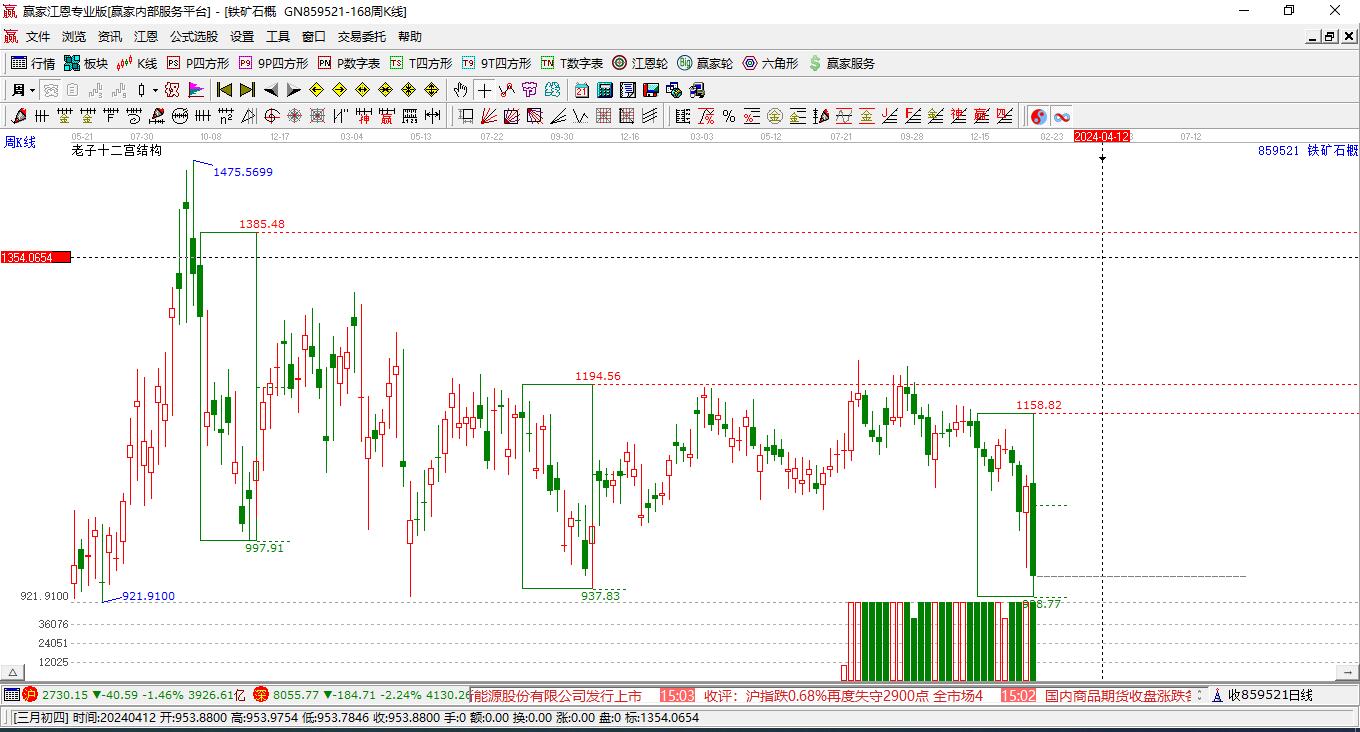Open the 窗口 menu
Image resolution: width=1360 pixels, height=732 pixels.
click(x=314, y=36)
